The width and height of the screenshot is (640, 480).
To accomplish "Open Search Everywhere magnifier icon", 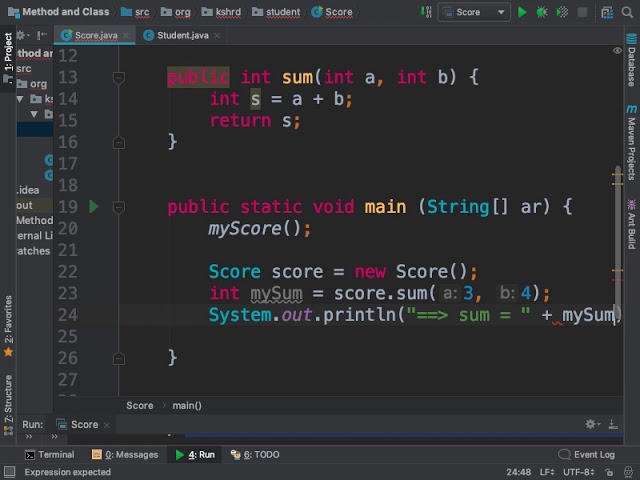I will [627, 12].
